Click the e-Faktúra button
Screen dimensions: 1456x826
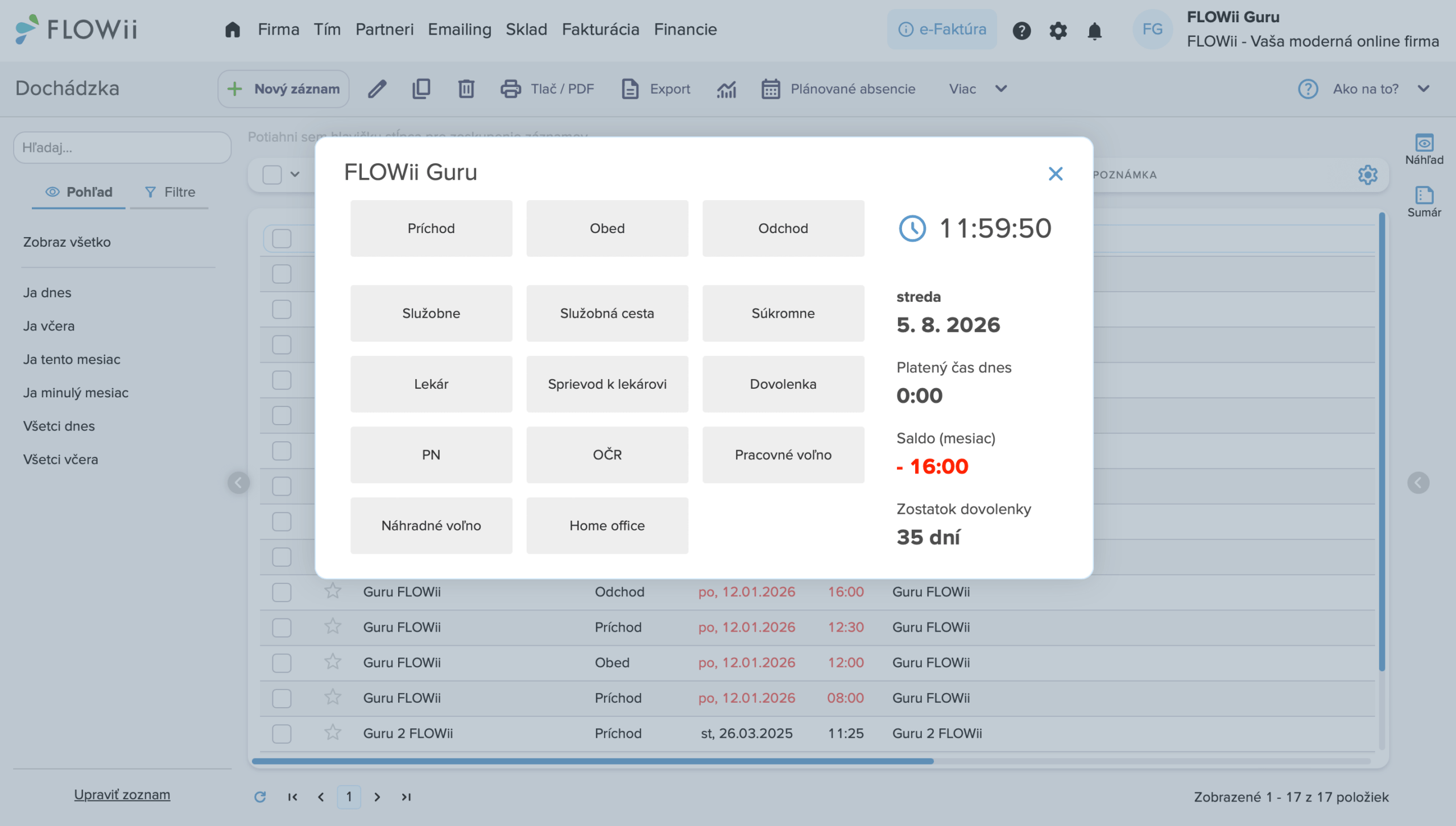[x=942, y=30]
